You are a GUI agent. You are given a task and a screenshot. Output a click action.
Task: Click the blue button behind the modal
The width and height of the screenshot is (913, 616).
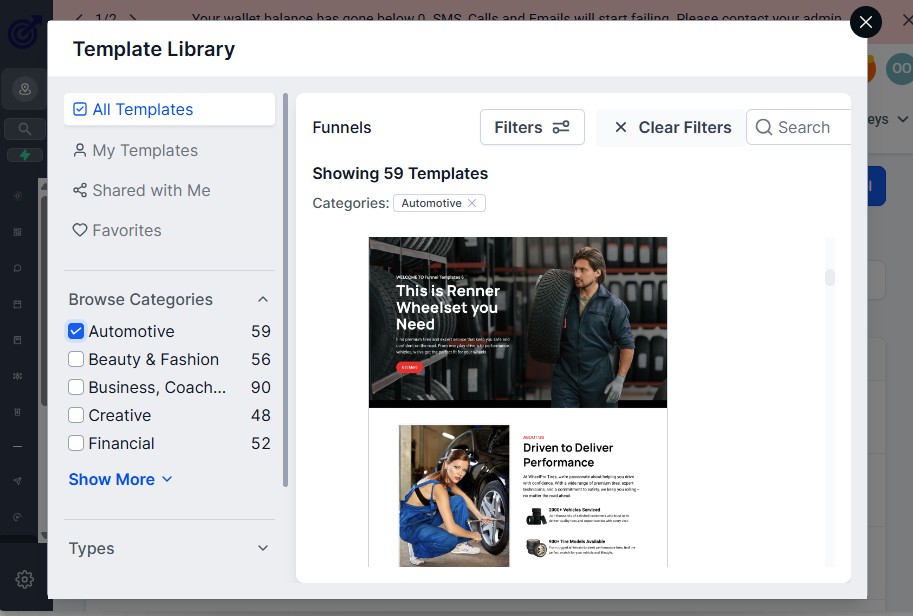[x=876, y=186]
